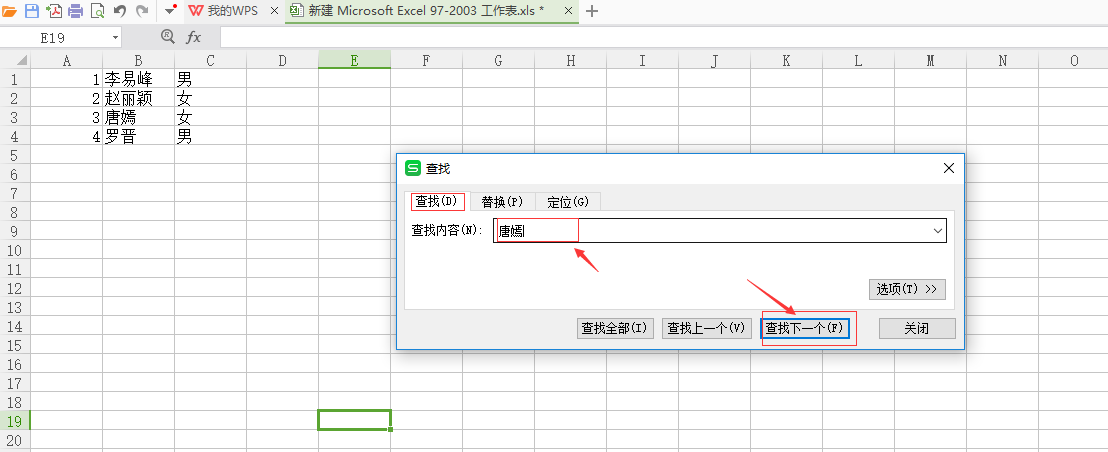This screenshot has width=1108, height=452.
Task: Expand the 查找内容 history dropdown
Action: tap(938, 230)
